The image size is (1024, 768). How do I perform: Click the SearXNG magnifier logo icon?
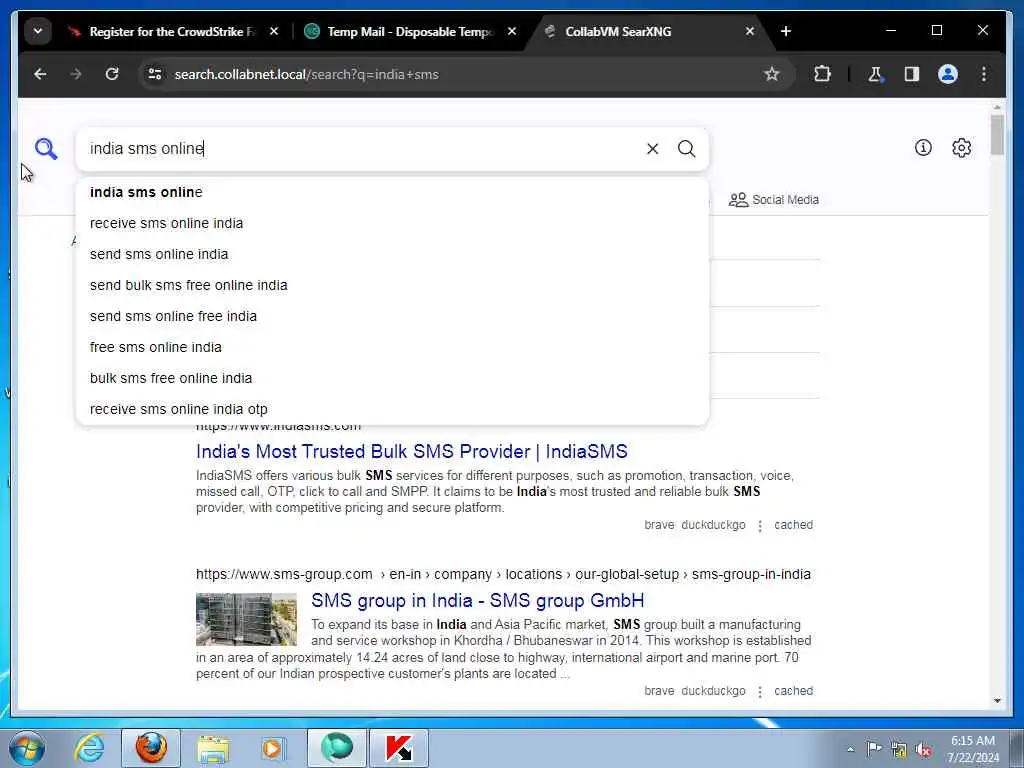(46, 149)
